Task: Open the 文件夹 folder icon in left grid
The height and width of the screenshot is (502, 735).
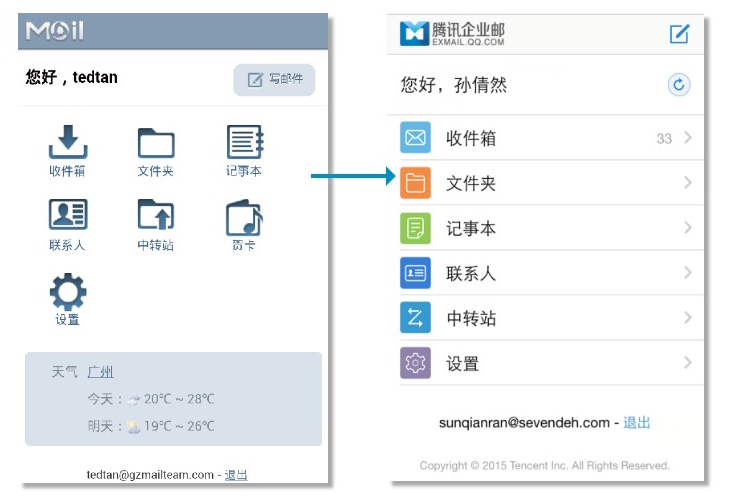Action: (x=156, y=143)
